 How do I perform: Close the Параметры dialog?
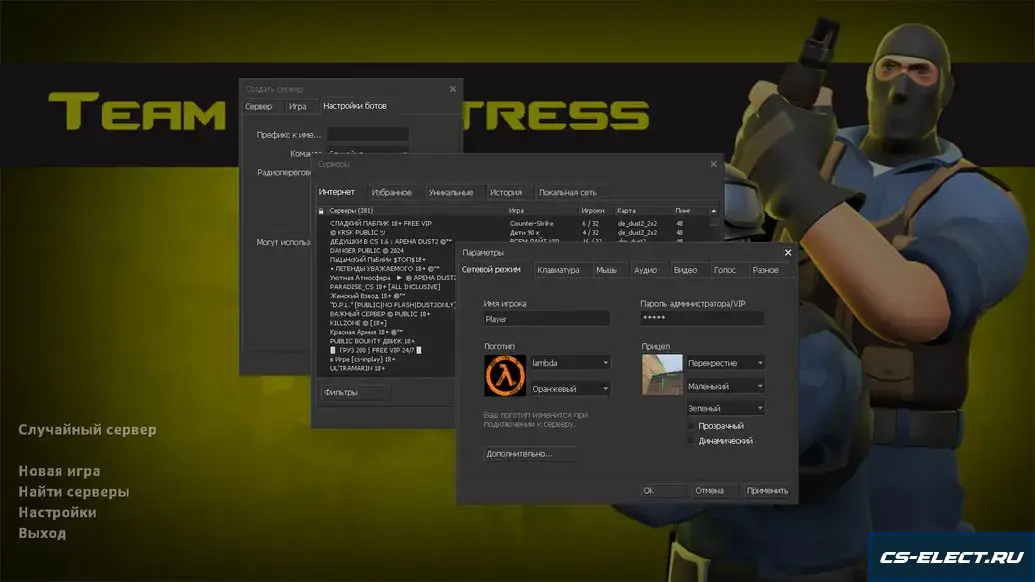tap(787, 253)
